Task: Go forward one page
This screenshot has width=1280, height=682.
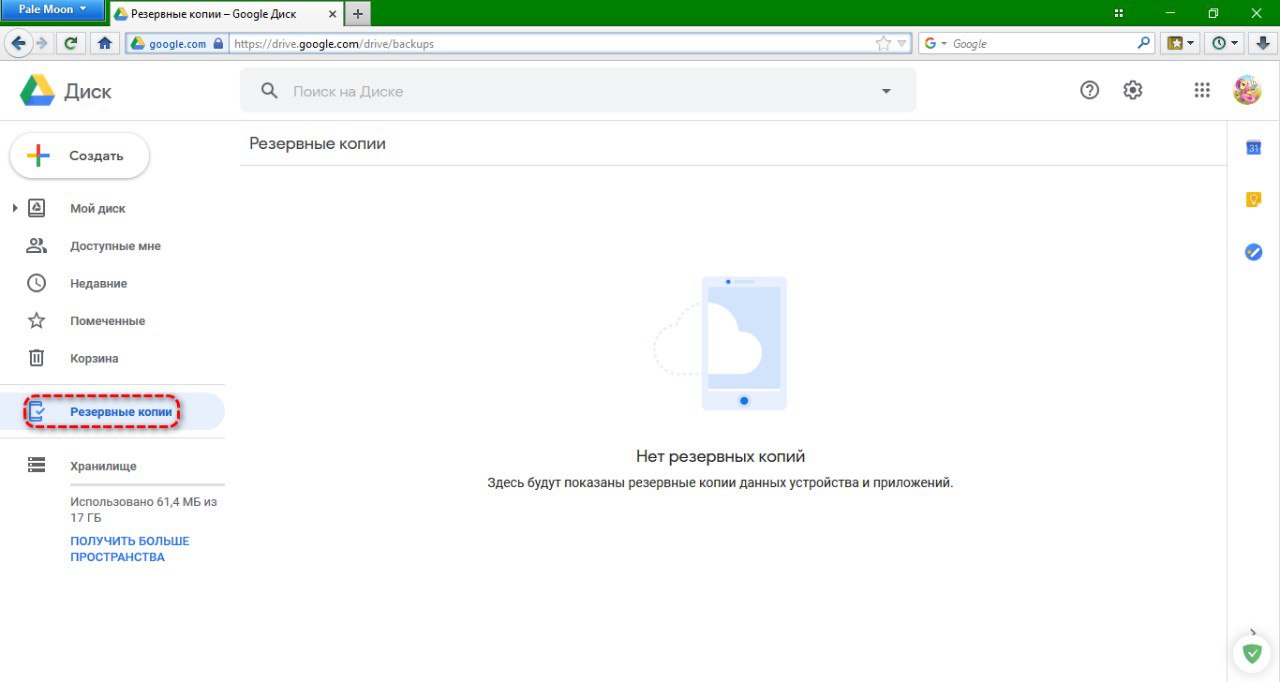Action: [41, 43]
